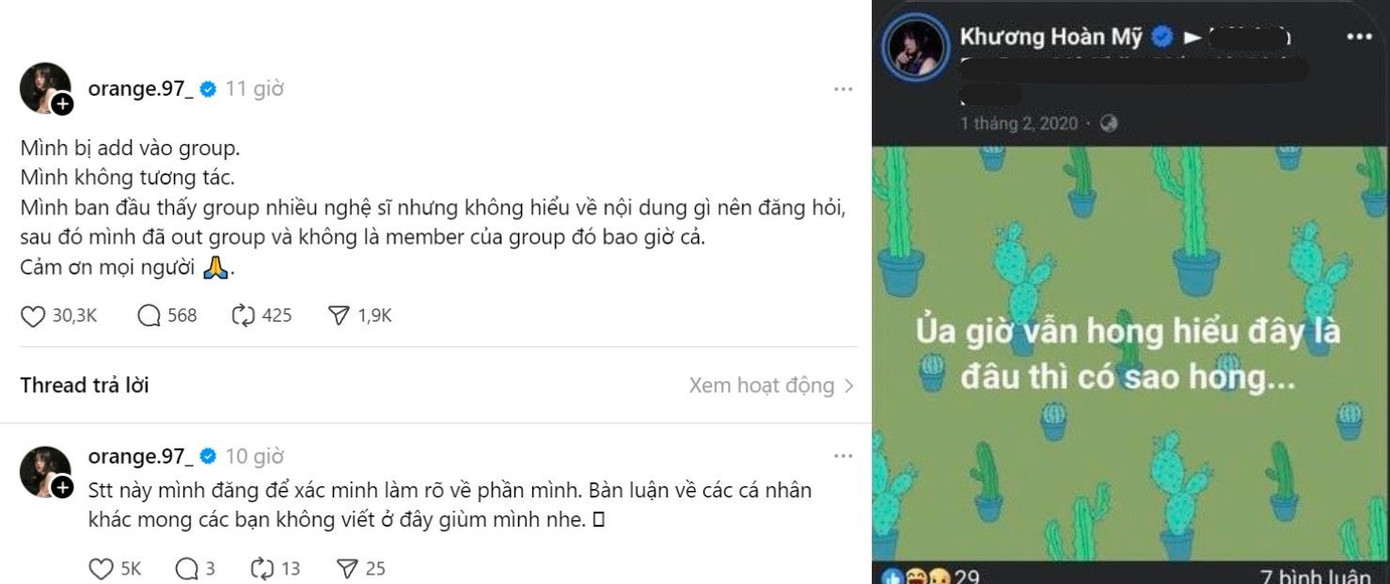This screenshot has width=1390, height=584.
Task: View the 7 bình luận comments
Action: pos(1316,576)
